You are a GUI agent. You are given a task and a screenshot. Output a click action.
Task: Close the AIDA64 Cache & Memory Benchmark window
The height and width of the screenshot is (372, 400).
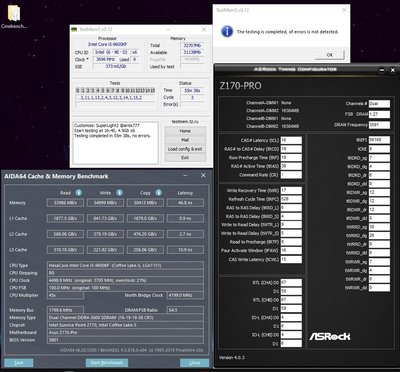(203, 175)
